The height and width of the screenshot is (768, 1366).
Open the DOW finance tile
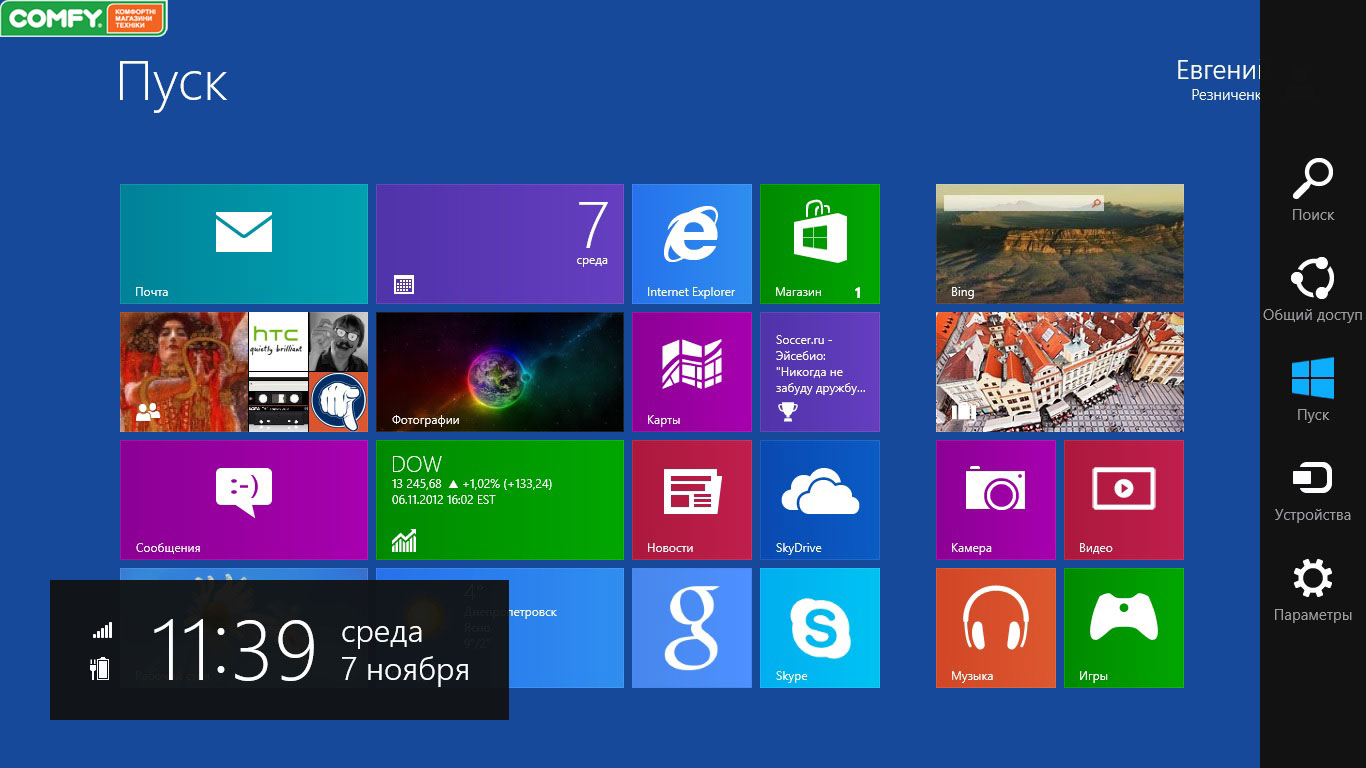[x=500, y=500]
